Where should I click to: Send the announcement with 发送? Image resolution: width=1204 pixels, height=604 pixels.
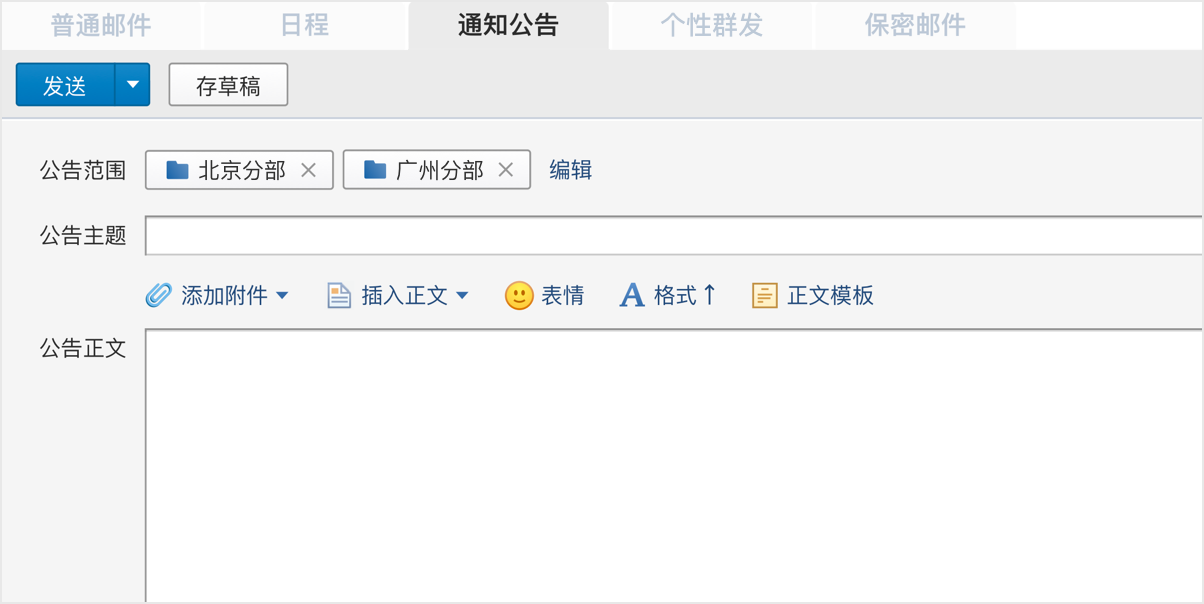click(65, 85)
